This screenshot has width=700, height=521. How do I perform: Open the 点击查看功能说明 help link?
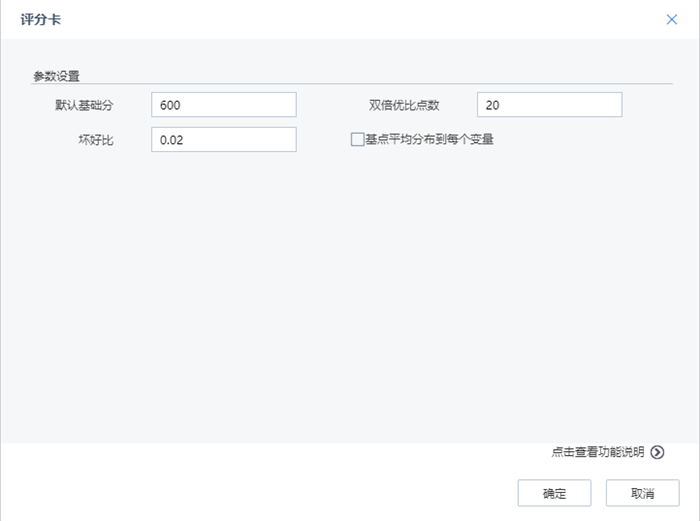click(597, 452)
